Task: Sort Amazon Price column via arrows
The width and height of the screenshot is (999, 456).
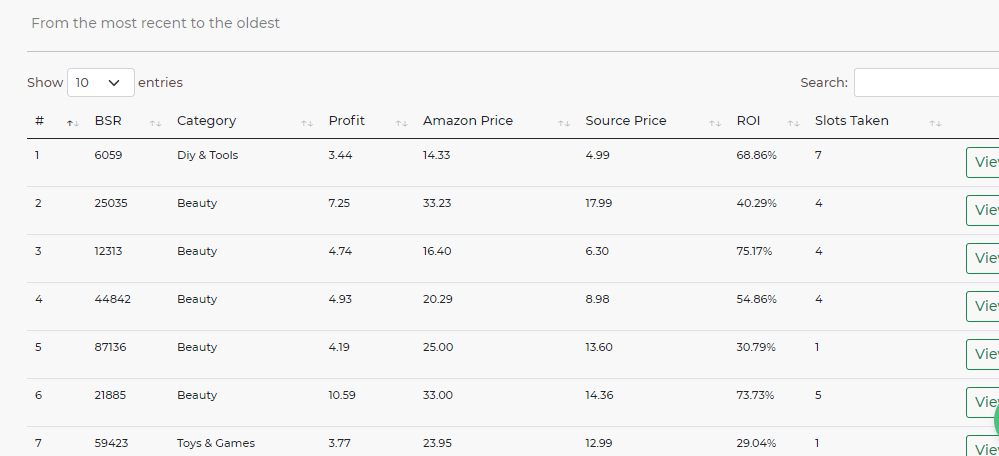Action: point(564,124)
